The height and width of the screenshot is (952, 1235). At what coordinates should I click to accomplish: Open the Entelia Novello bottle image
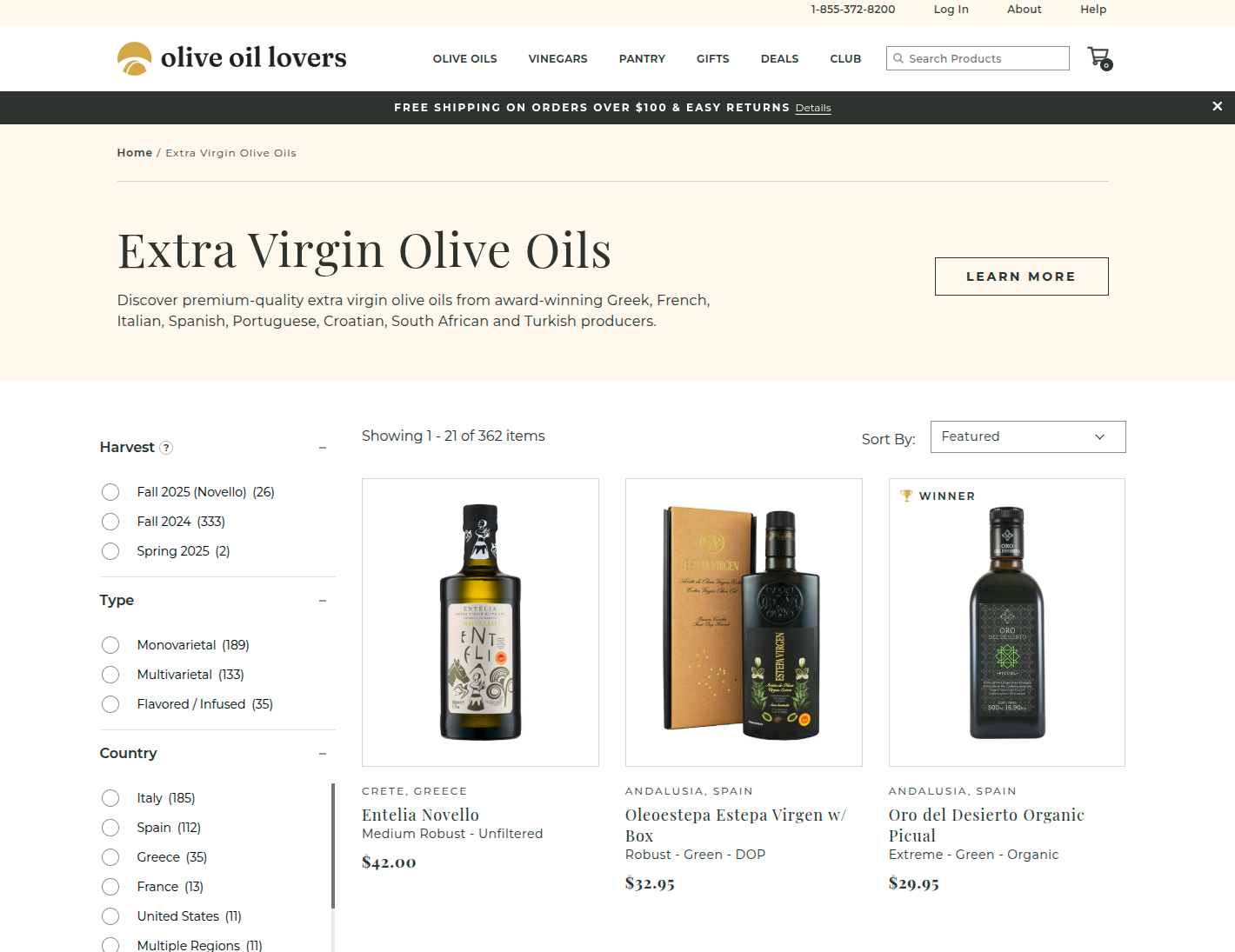pyautogui.click(x=480, y=622)
